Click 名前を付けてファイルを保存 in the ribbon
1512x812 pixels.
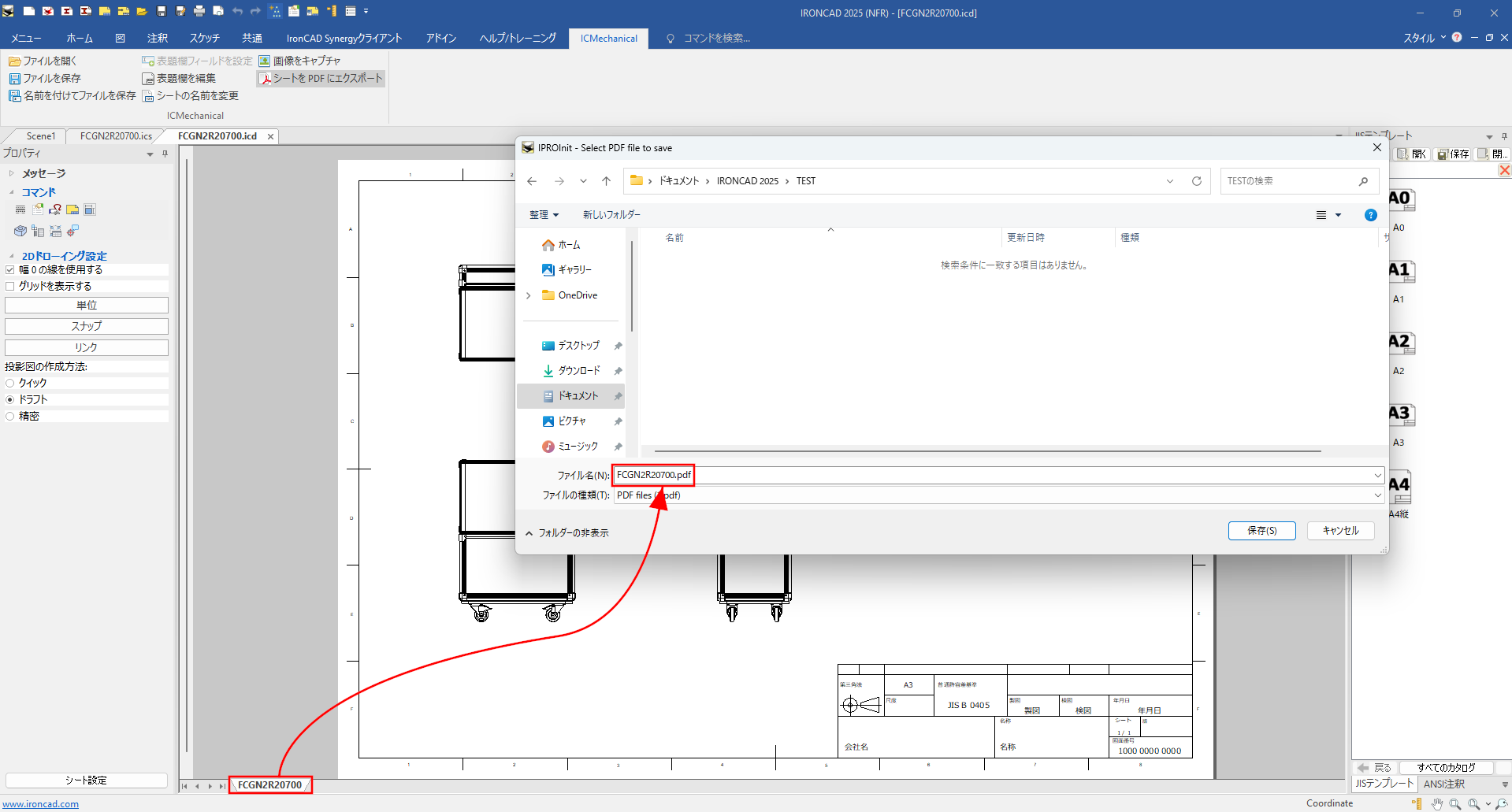[72, 95]
